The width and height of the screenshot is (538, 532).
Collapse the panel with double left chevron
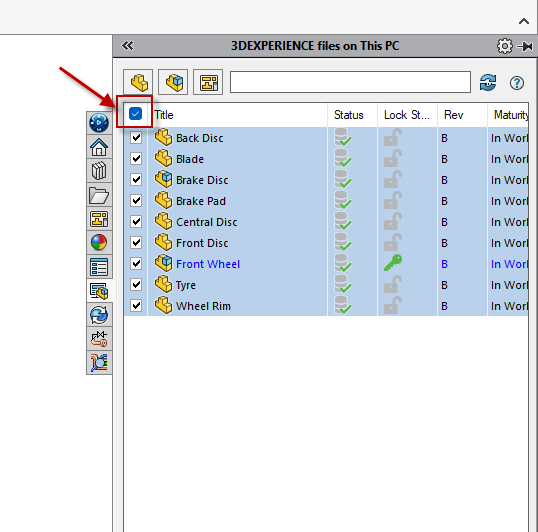128,46
